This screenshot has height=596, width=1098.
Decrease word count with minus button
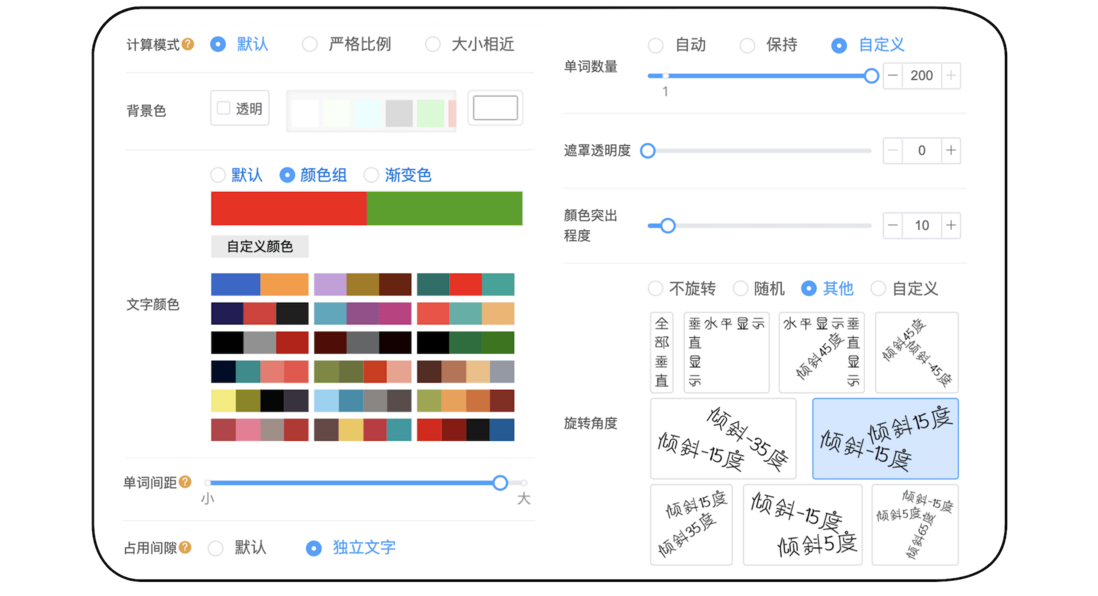[x=893, y=76]
